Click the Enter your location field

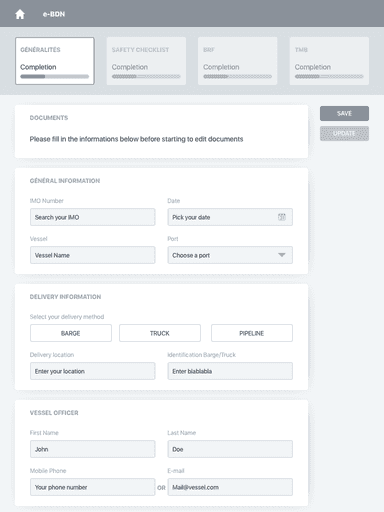pos(93,371)
